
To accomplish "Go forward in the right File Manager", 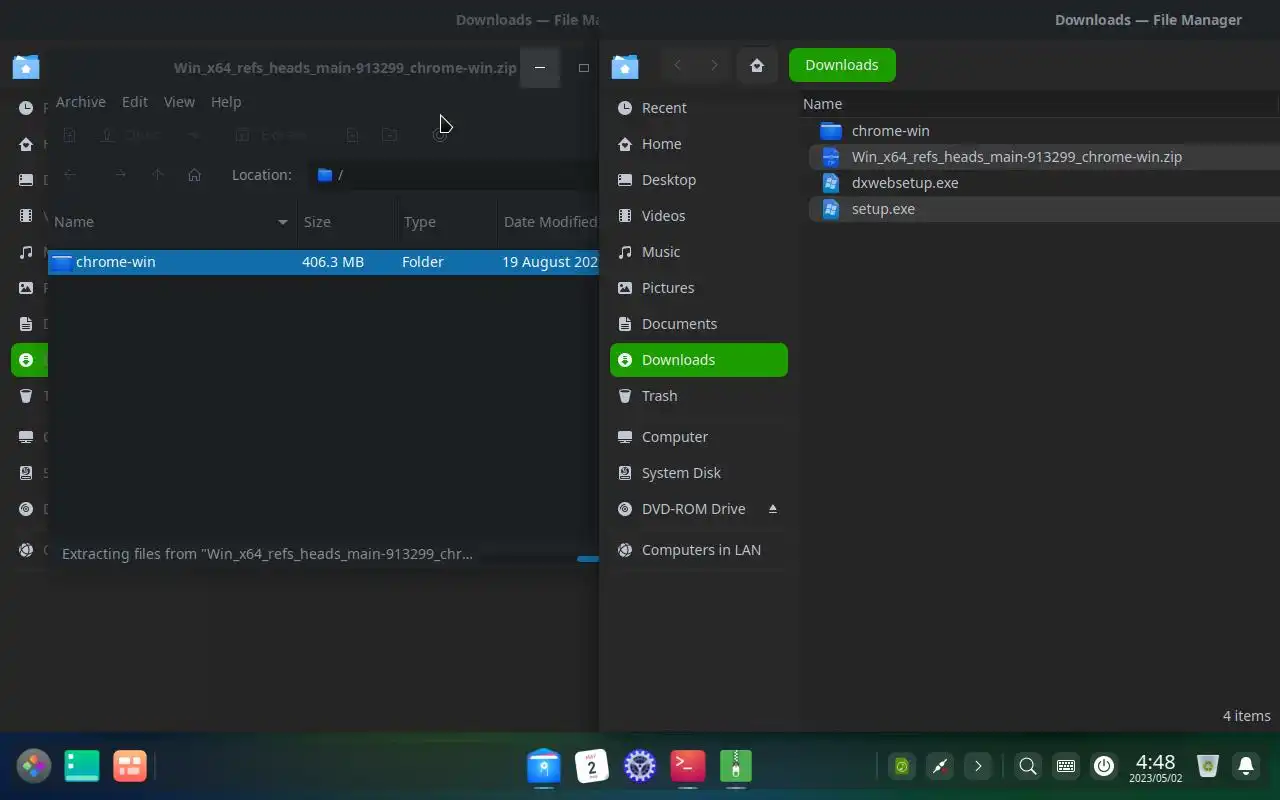I will pyautogui.click(x=714, y=65).
